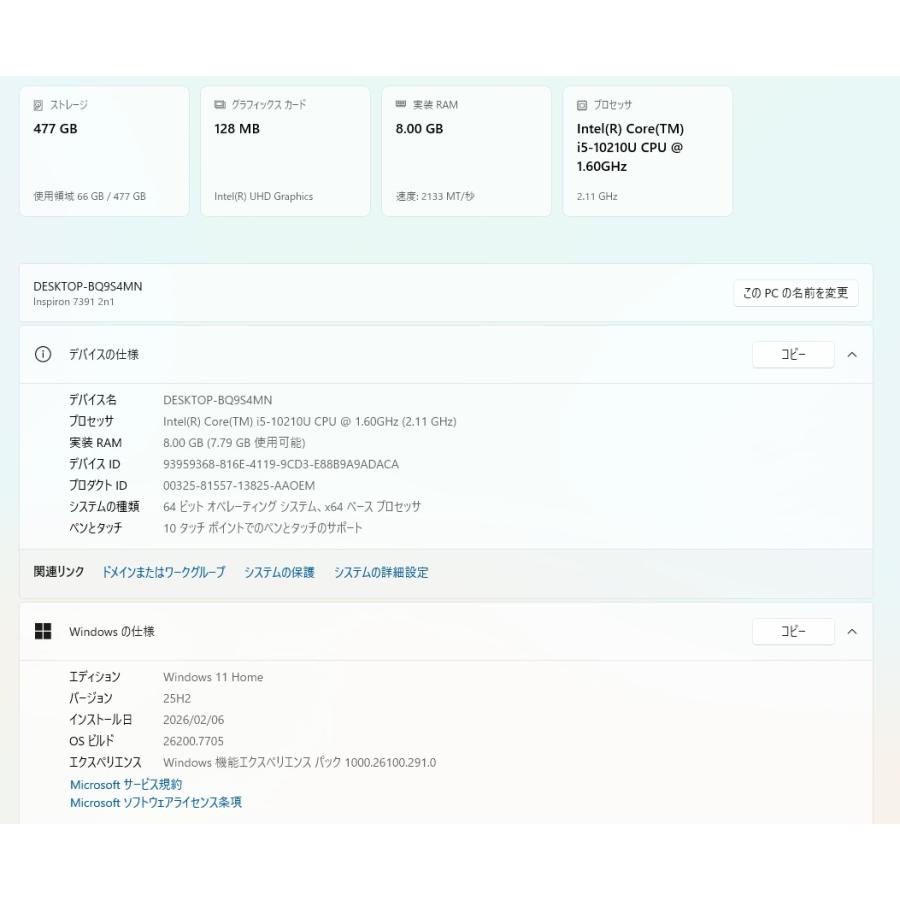Click the エディション row label
The width and height of the screenshot is (900, 900).
(x=95, y=677)
